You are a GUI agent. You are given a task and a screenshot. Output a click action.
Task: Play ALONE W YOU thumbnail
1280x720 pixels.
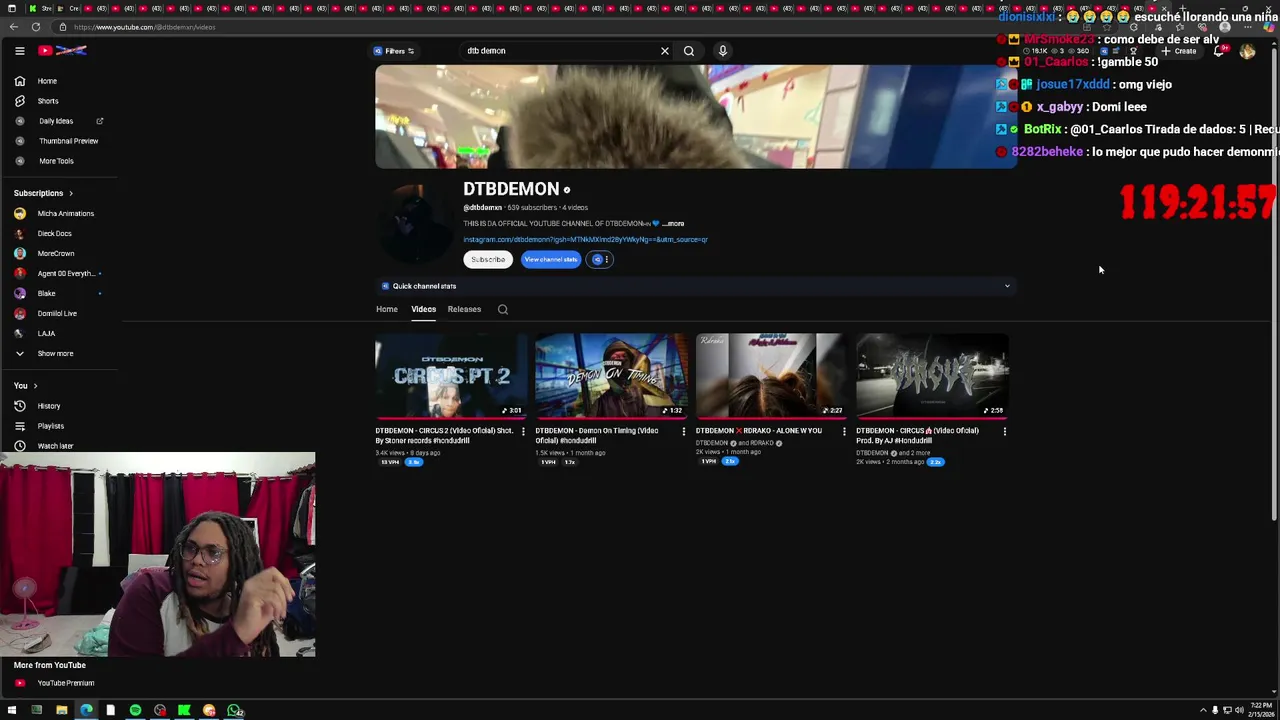772,376
